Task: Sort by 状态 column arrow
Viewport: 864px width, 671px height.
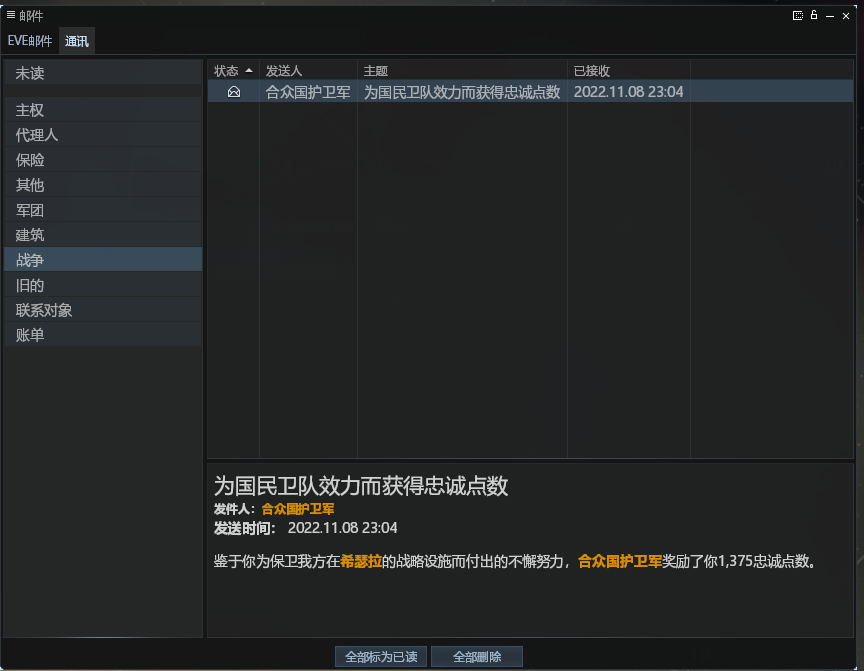Action: click(249, 71)
